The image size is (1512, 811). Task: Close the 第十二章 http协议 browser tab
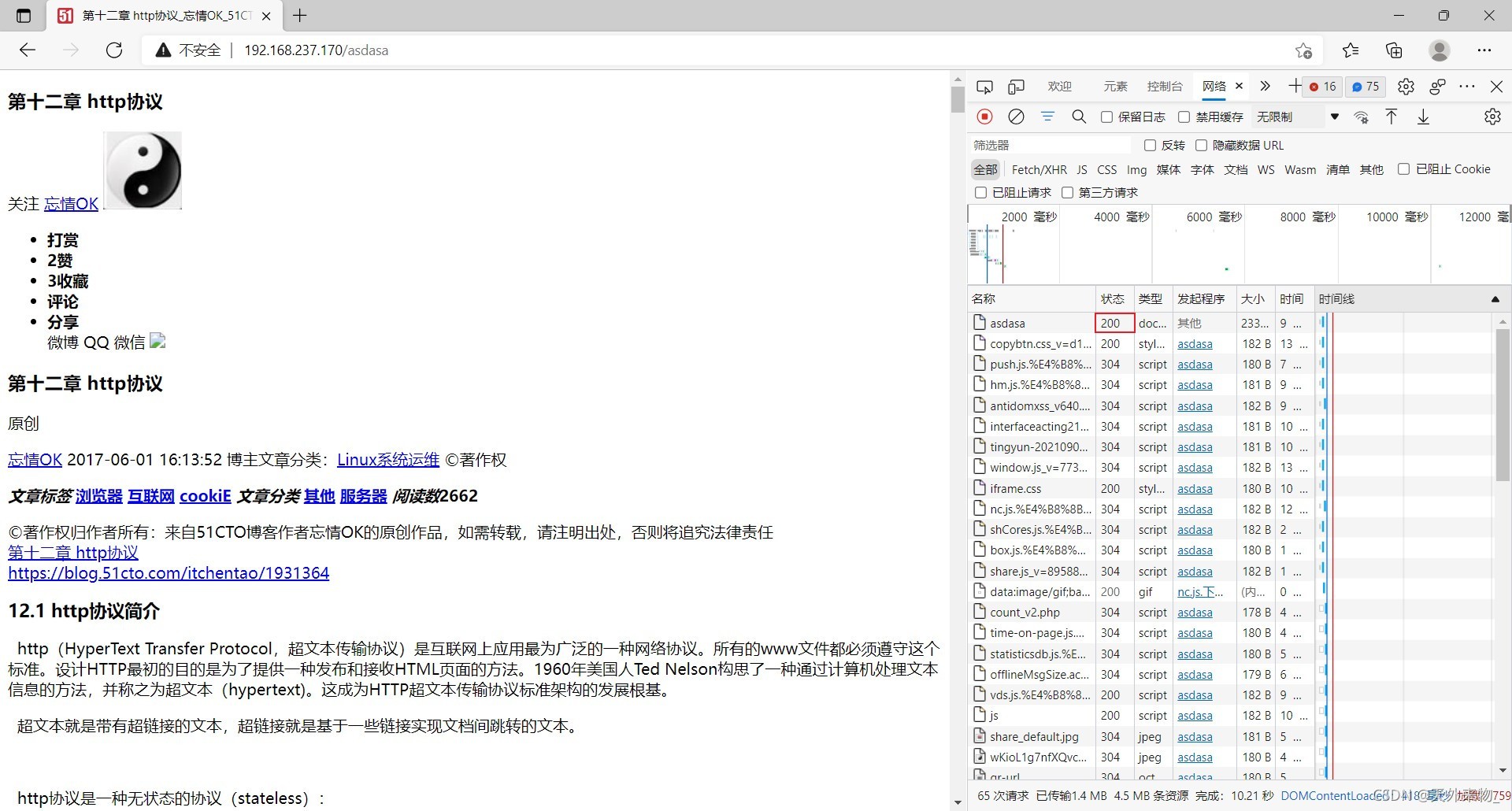pyautogui.click(x=266, y=16)
